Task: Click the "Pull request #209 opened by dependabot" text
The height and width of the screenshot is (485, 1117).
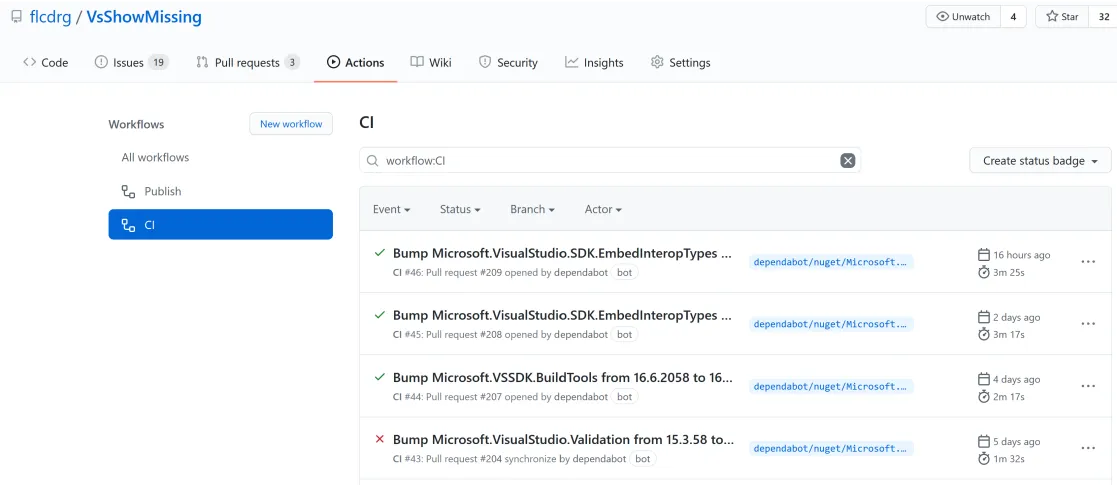Action: click(516, 272)
